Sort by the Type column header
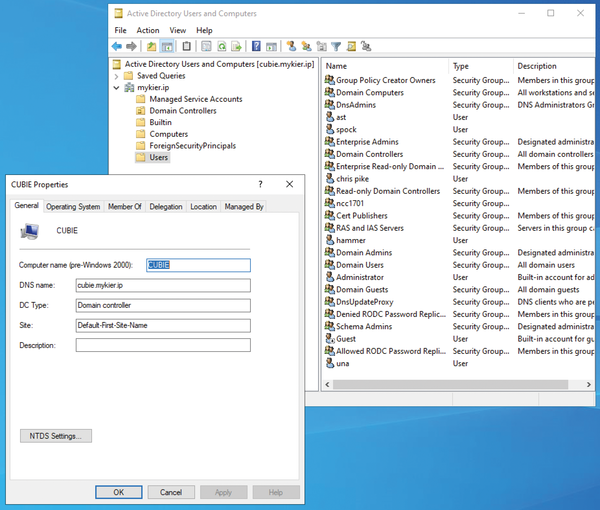This screenshot has width=600, height=510. [x=481, y=66]
